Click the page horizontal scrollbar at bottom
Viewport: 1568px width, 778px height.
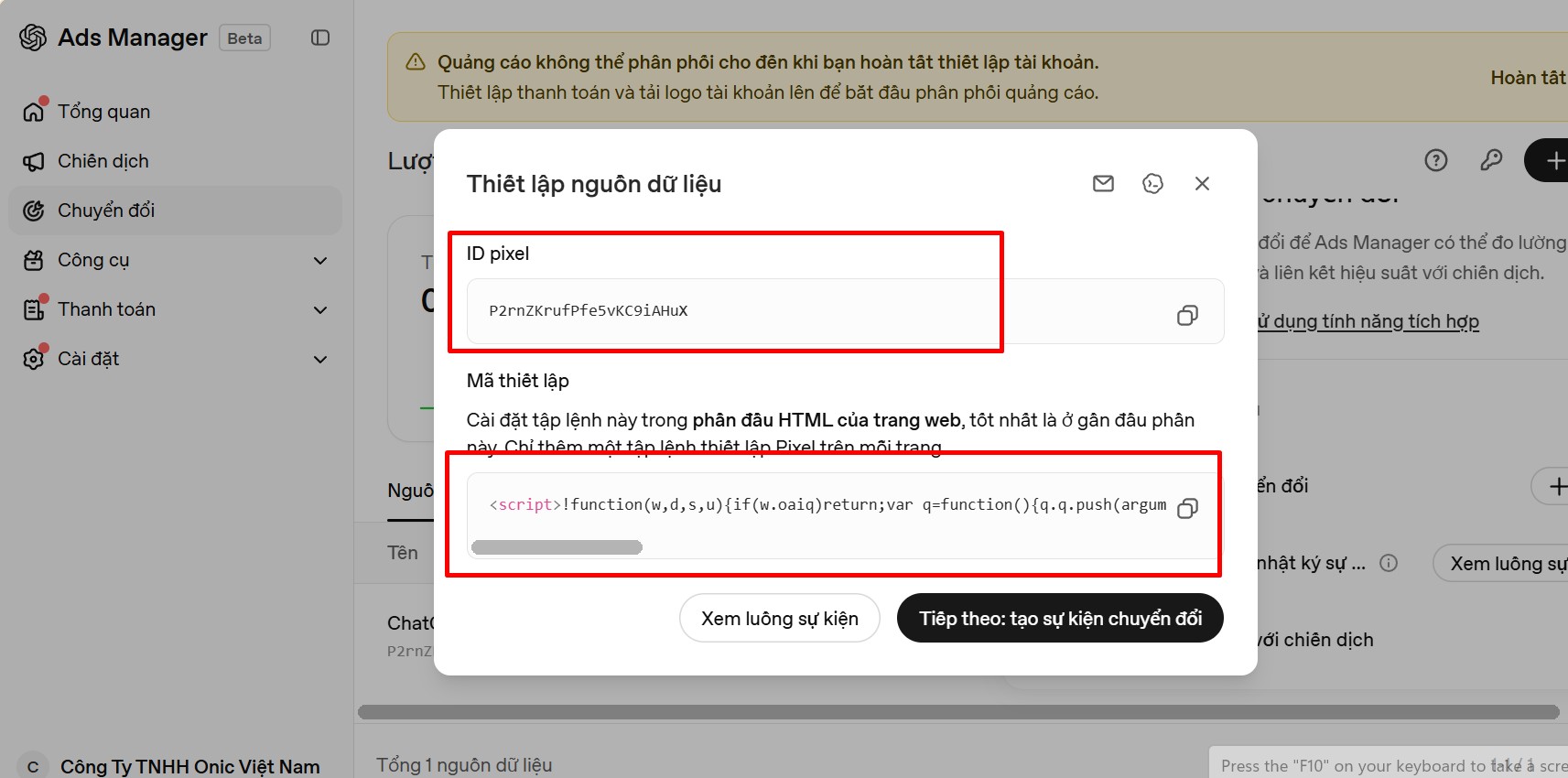pyautogui.click(x=958, y=712)
